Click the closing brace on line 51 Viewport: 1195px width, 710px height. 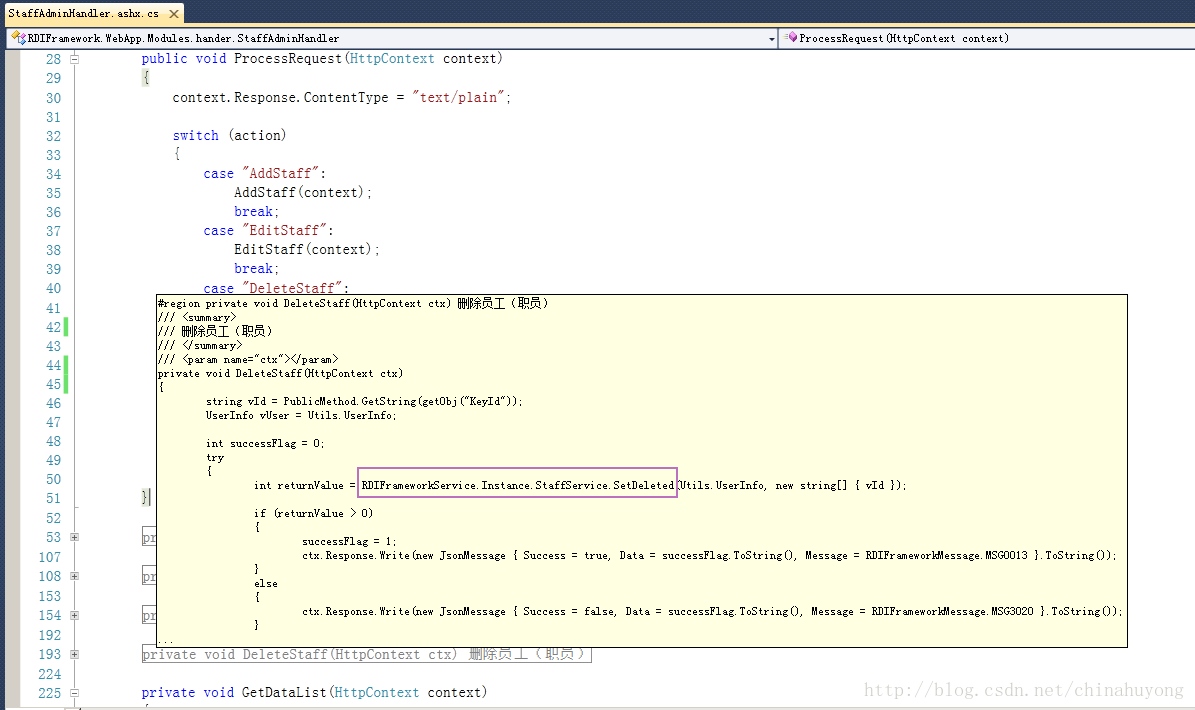(x=145, y=497)
